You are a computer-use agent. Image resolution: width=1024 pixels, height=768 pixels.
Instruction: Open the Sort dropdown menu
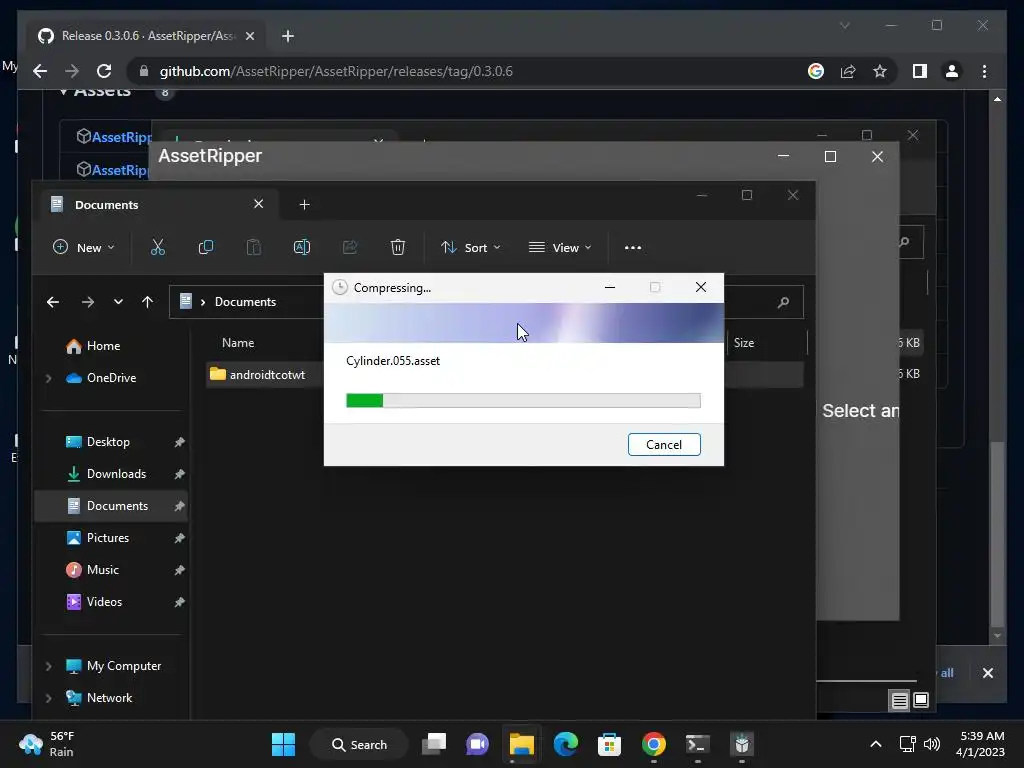coord(470,248)
